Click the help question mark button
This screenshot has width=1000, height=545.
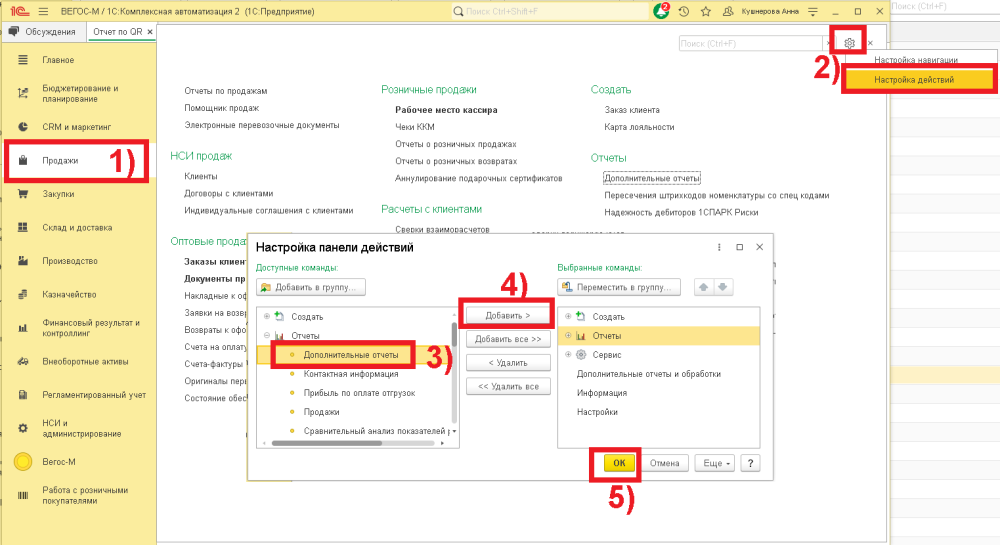[x=748, y=463]
